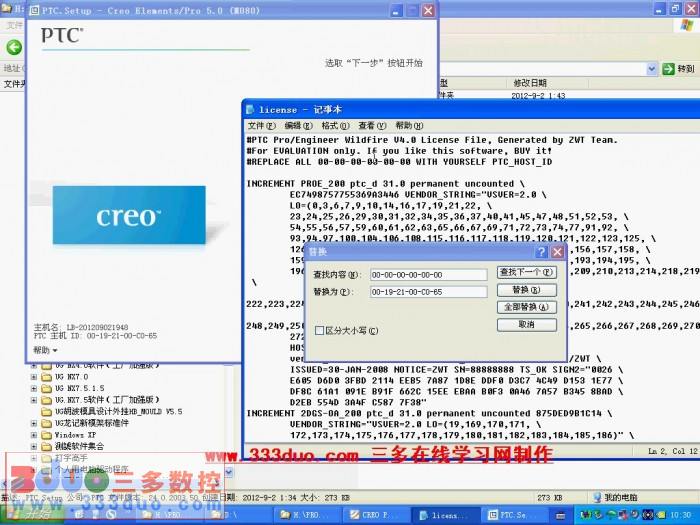Click the briefcase icon on the taskbar
The width and height of the screenshot is (700, 525).
561,515
